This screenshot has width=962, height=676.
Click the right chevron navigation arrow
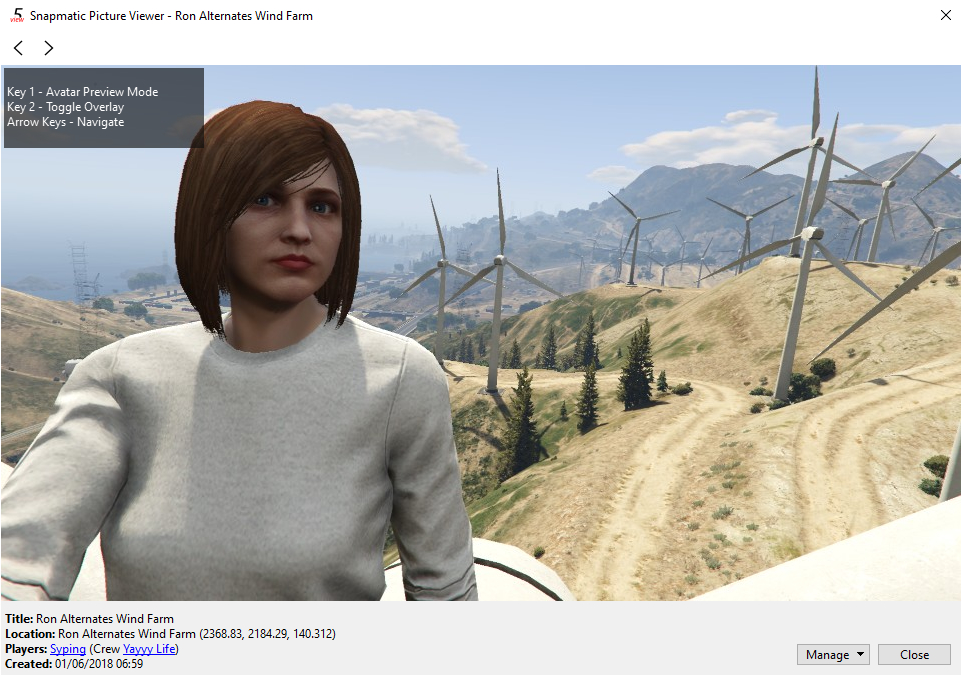click(x=48, y=47)
